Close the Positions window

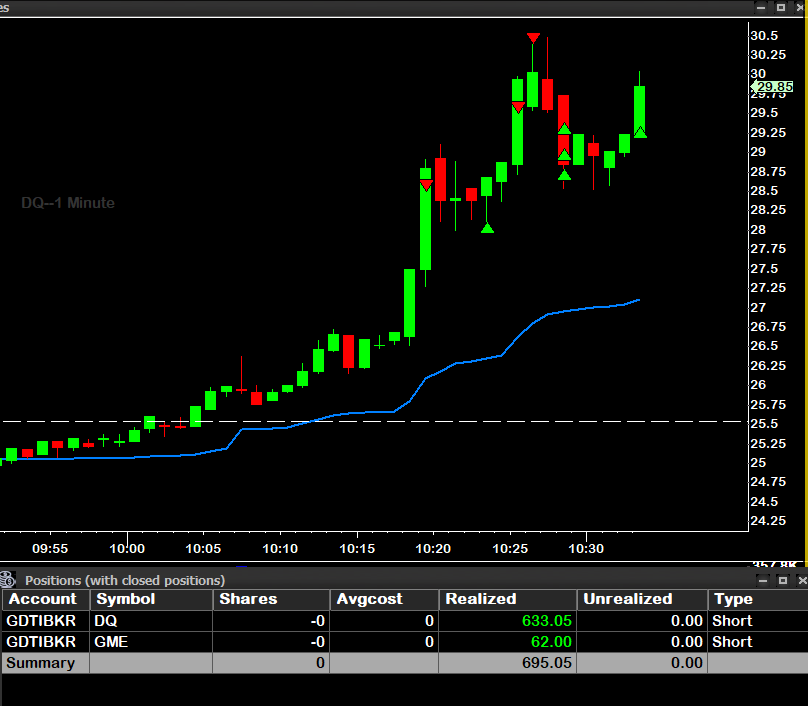point(802,580)
